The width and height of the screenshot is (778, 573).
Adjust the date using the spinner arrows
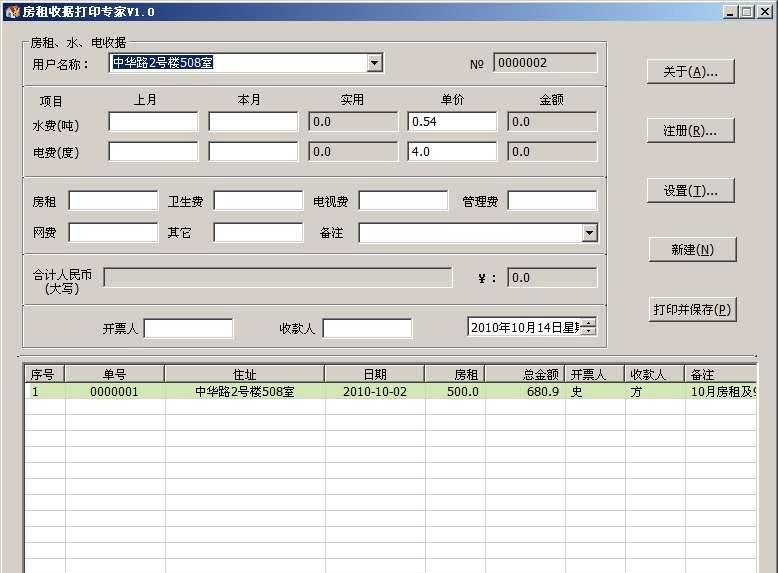(x=588, y=327)
